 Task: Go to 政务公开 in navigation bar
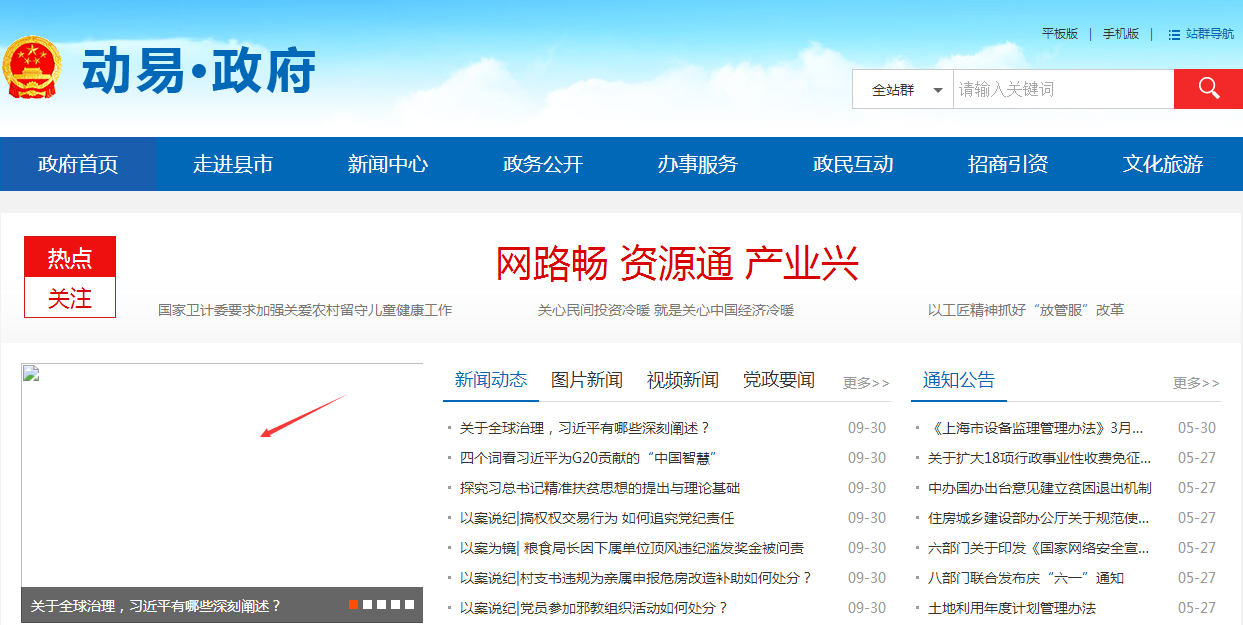[542, 164]
